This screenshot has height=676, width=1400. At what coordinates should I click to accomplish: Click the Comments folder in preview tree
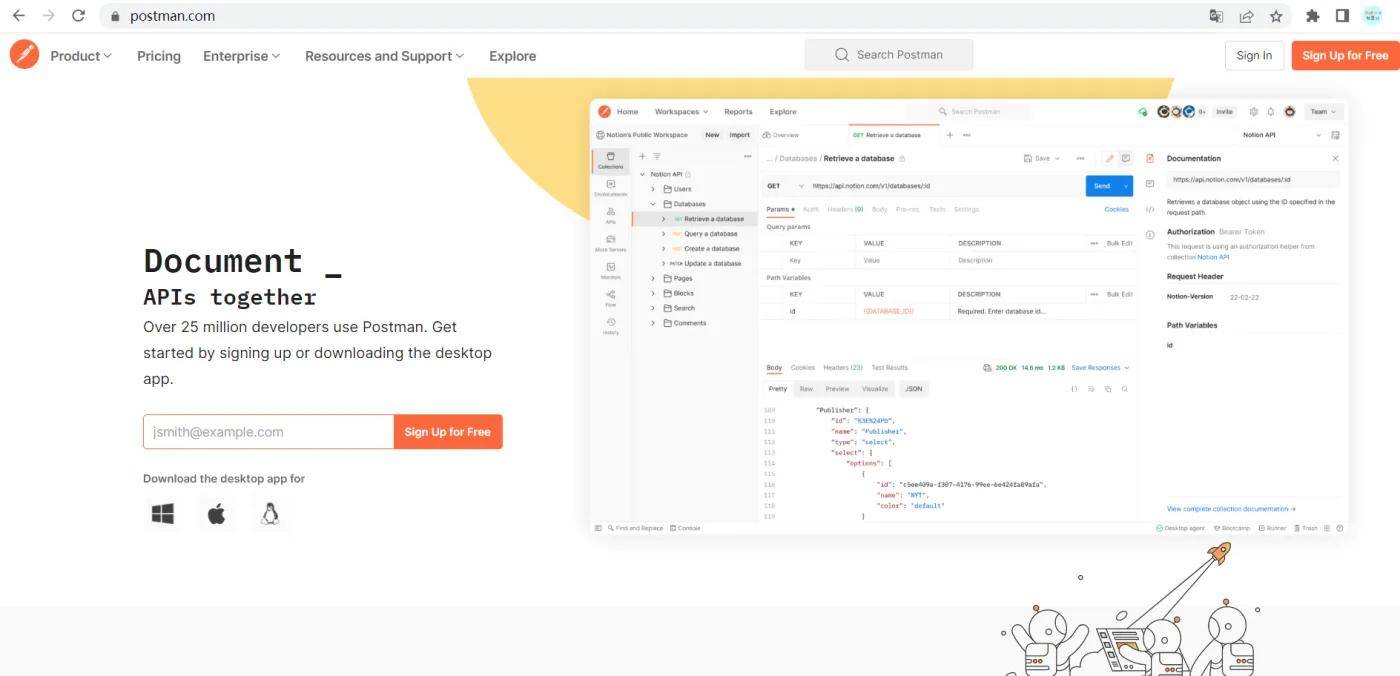point(689,323)
